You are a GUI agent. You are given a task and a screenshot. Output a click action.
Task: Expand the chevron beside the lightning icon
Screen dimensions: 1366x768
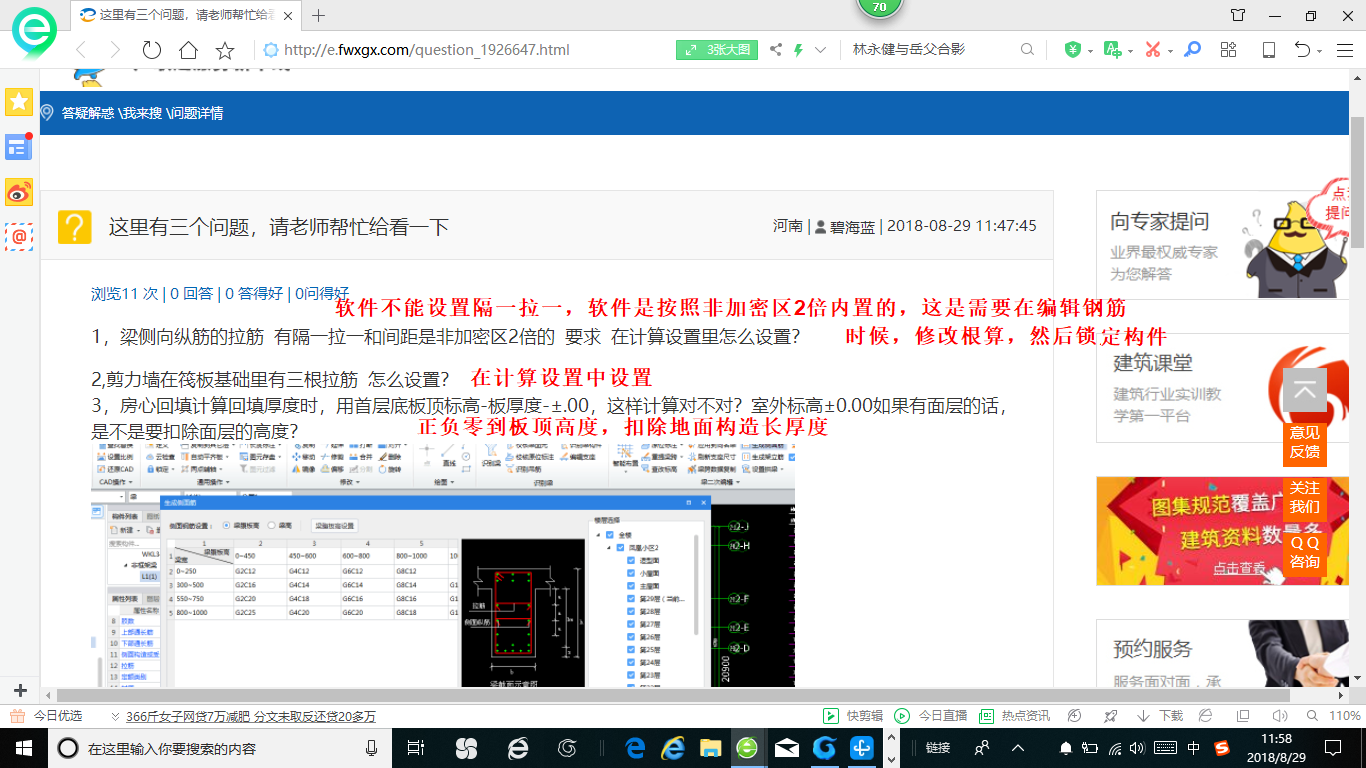click(821, 50)
